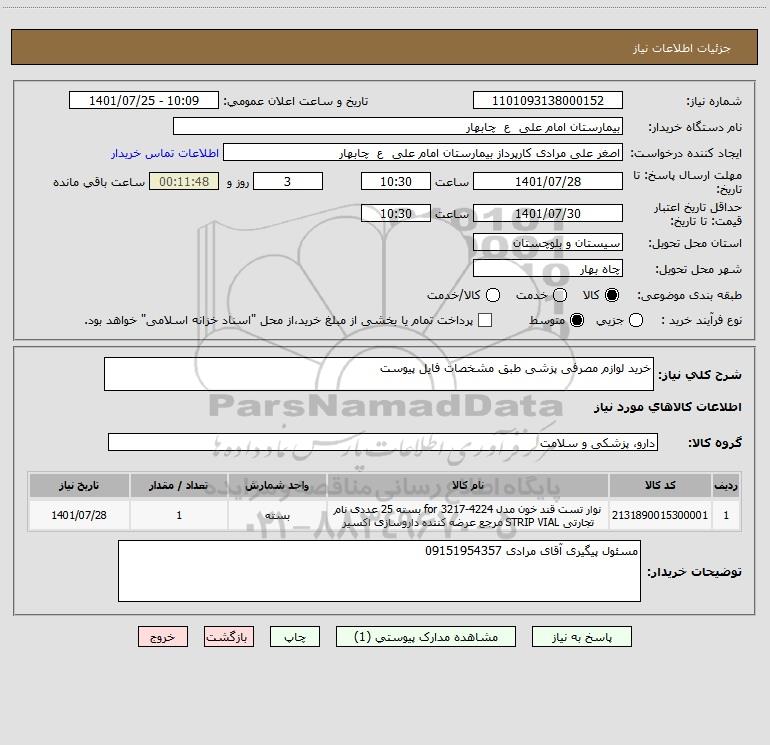This screenshot has height=745, width=770.
Task: Click the واحد شمارش column header
Action: click(277, 485)
